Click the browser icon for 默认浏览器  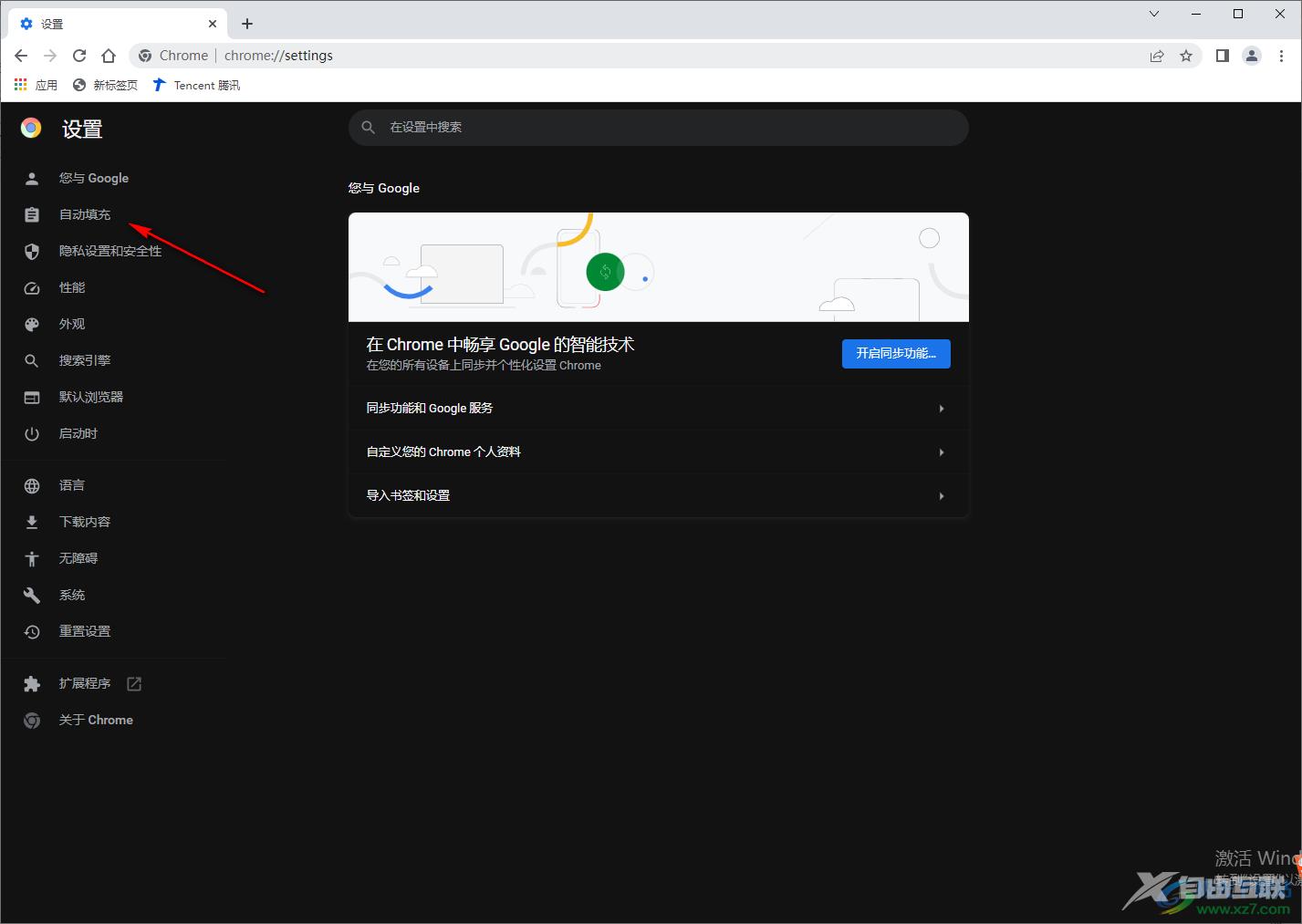point(32,397)
